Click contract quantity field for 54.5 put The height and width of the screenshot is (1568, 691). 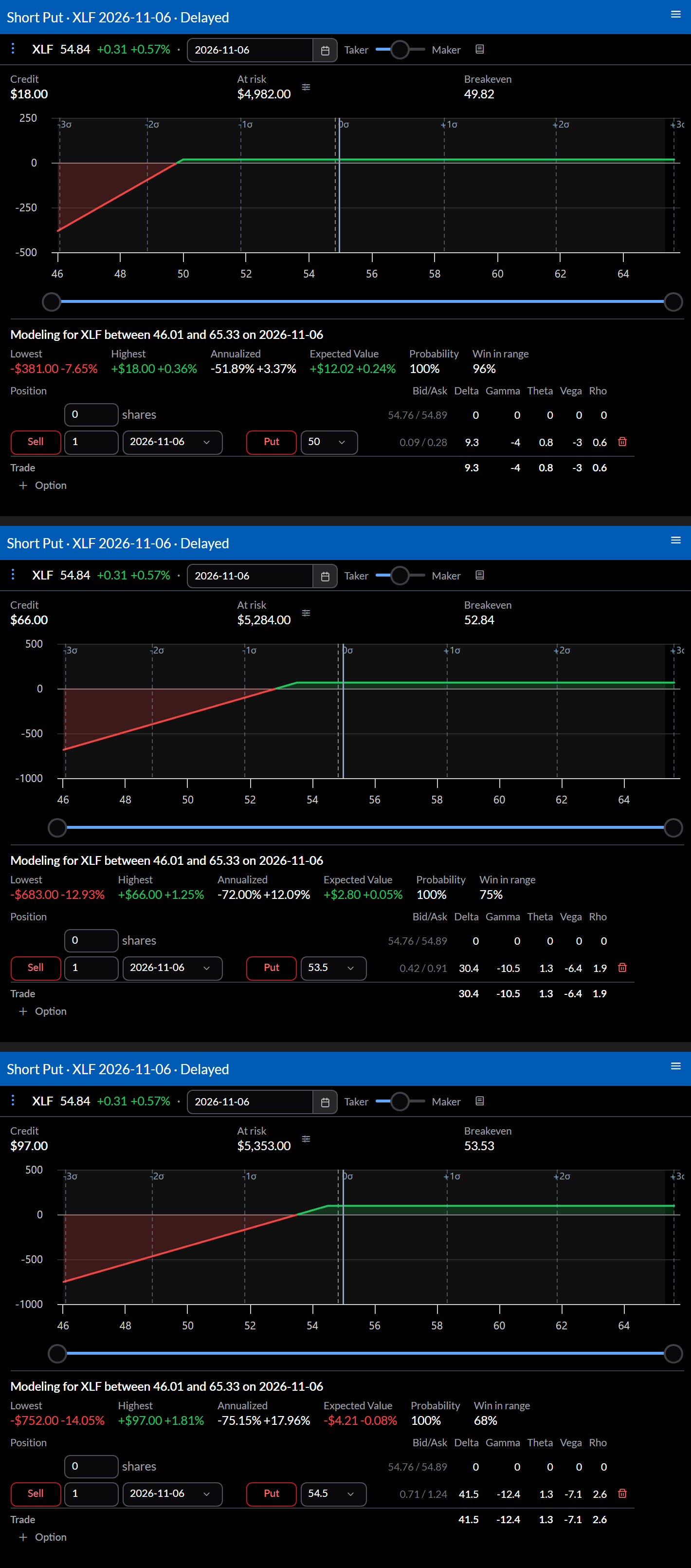tap(91, 1494)
